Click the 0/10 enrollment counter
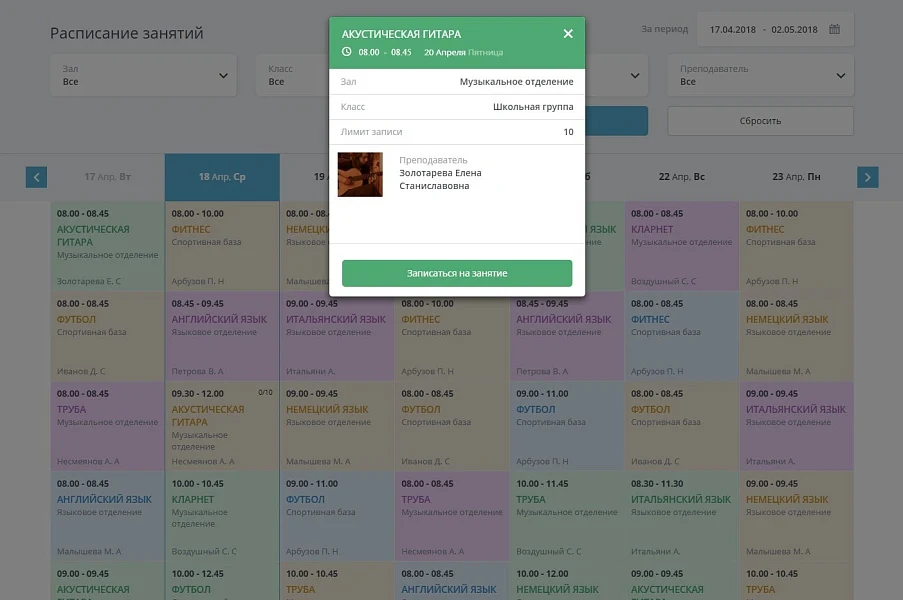903x600 pixels. [x=265, y=392]
